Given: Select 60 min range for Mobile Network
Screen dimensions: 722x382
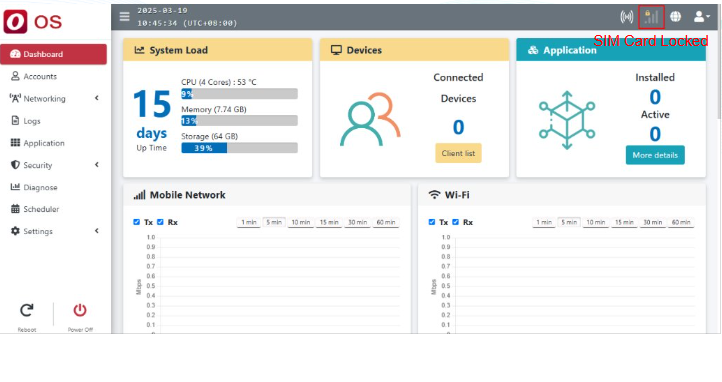Looking at the screenshot, I should (x=386, y=222).
